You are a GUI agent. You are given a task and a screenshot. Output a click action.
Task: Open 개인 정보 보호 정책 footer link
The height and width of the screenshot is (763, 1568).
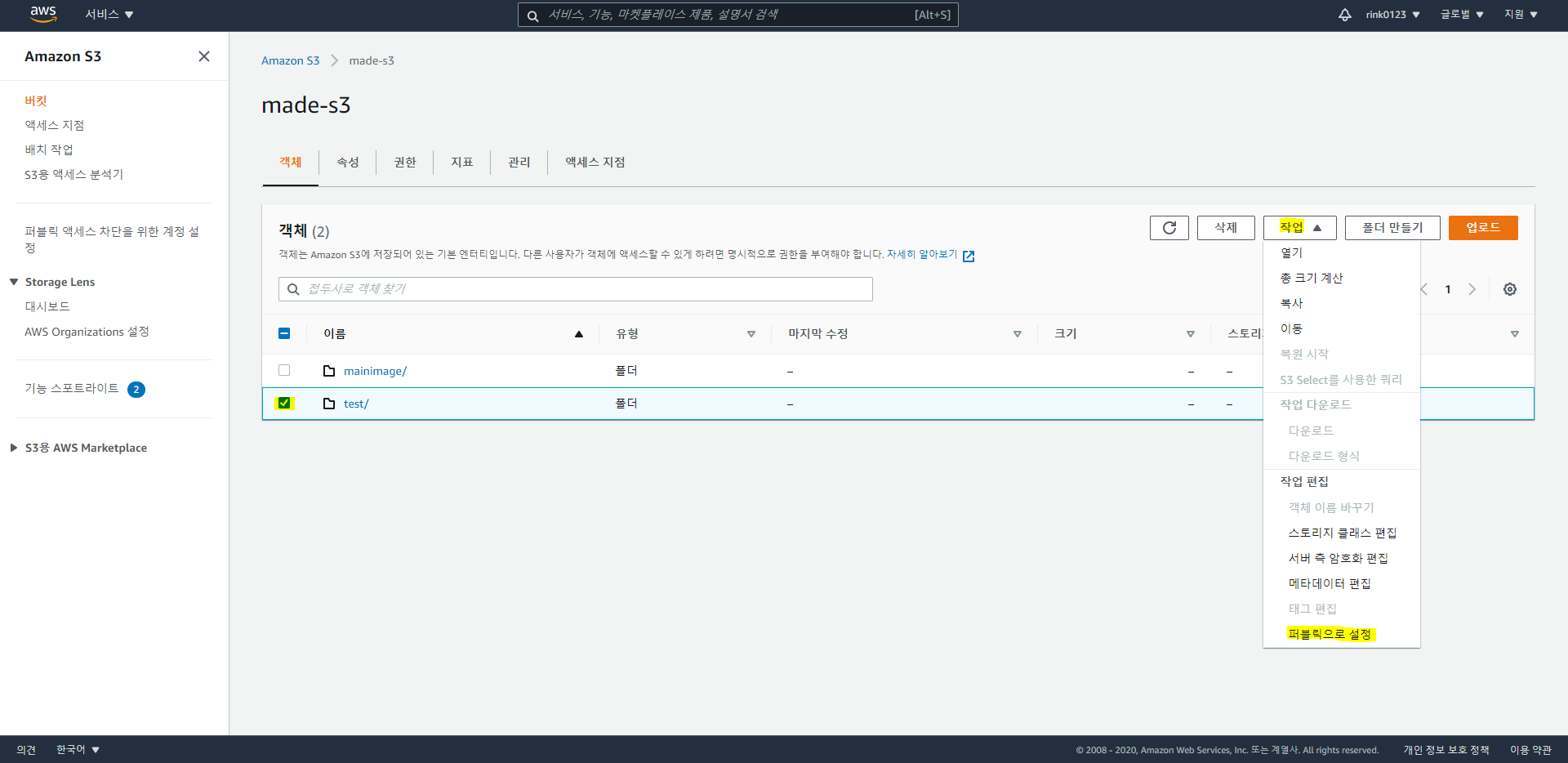click(1446, 749)
